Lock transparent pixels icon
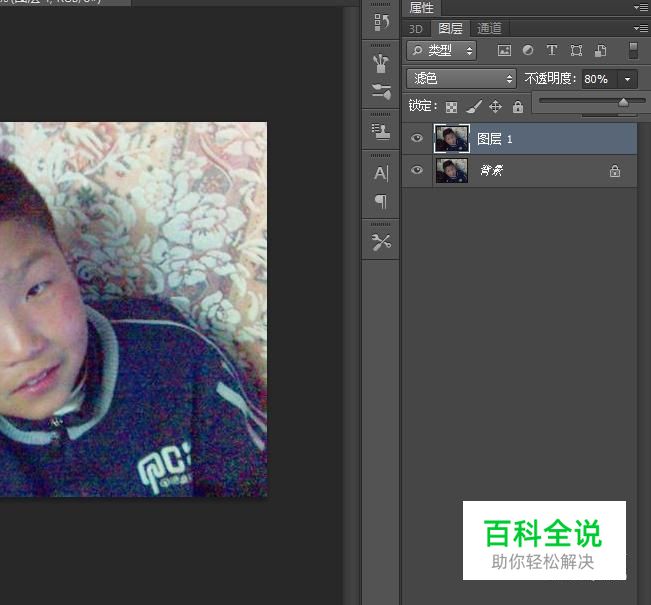Screen dimensions: 651x605 point(451,107)
